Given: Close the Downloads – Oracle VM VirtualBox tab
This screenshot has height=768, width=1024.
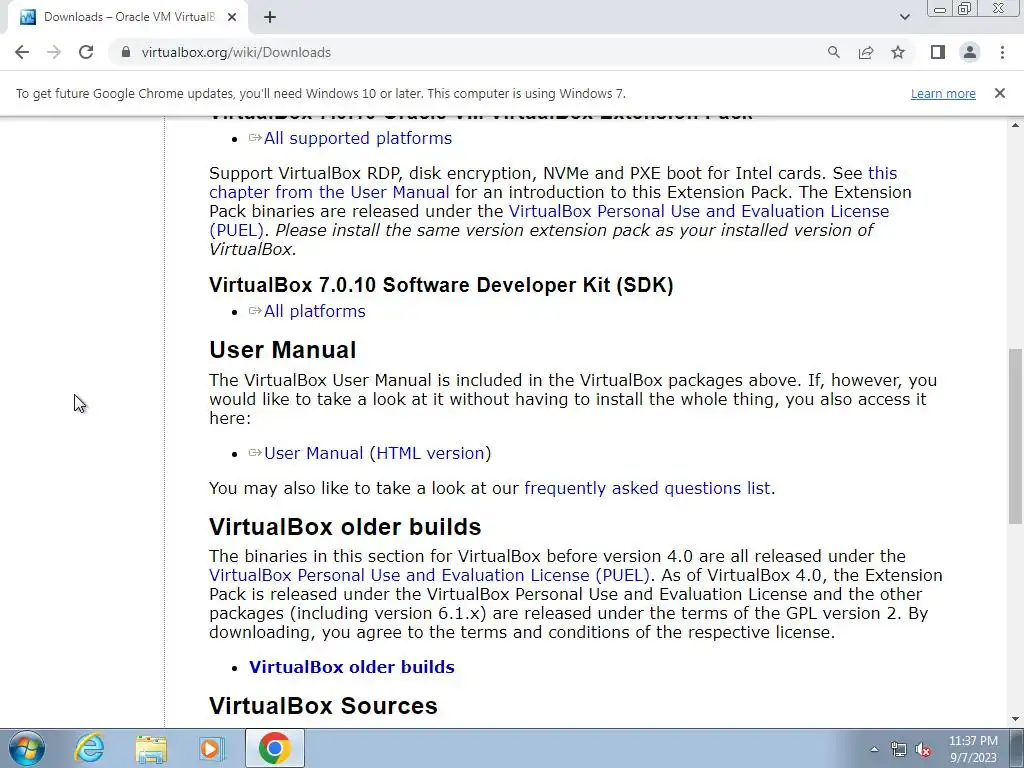Looking at the screenshot, I should click(232, 17).
